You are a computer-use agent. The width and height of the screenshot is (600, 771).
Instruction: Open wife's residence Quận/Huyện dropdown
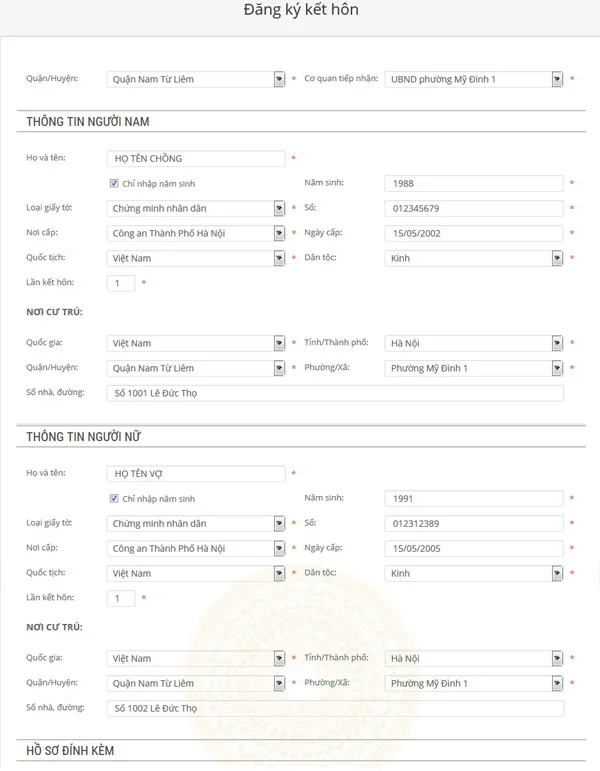click(x=196, y=683)
